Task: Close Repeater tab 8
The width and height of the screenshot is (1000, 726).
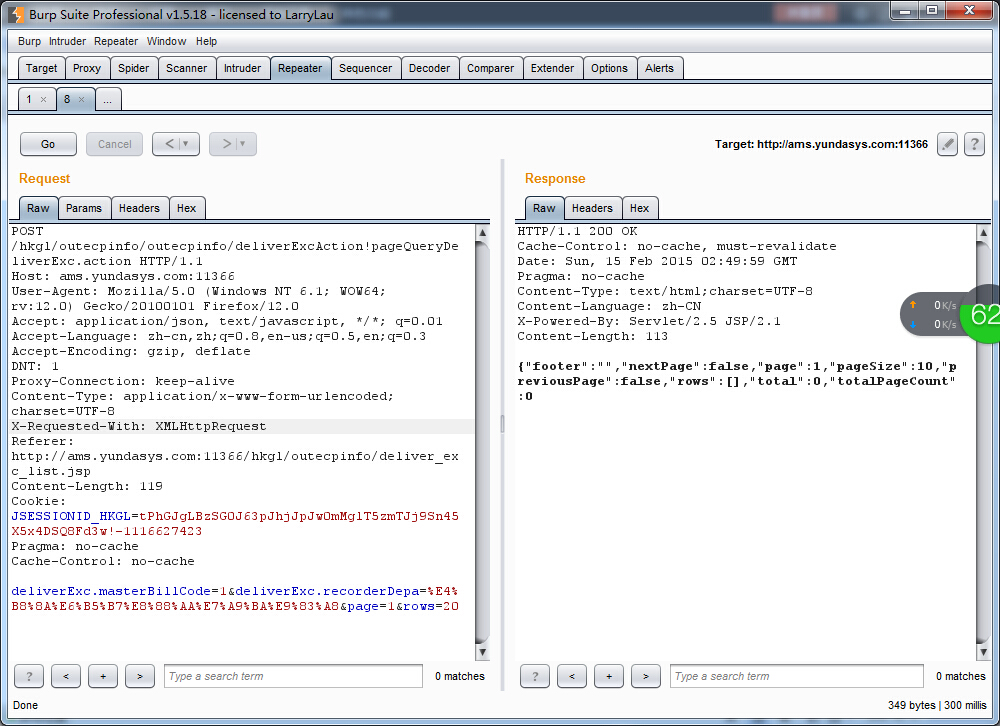Action: pyautogui.click(x=81, y=100)
